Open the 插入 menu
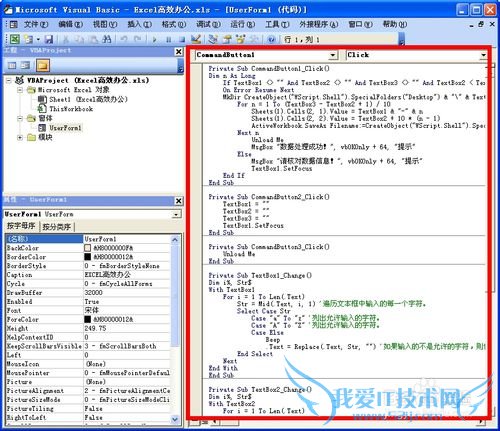This screenshot has width=500, height=431. click(139, 24)
